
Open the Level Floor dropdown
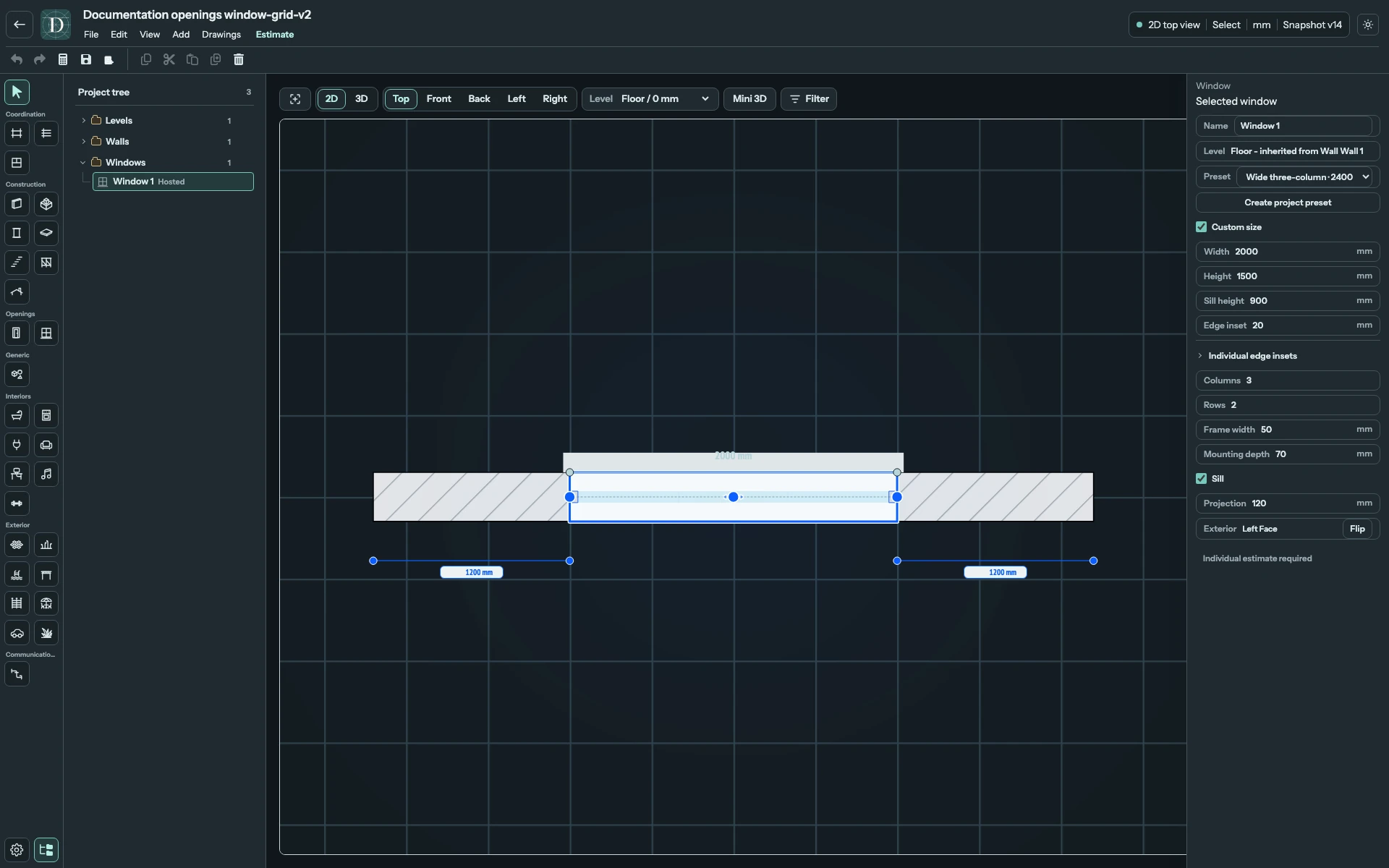[650, 99]
